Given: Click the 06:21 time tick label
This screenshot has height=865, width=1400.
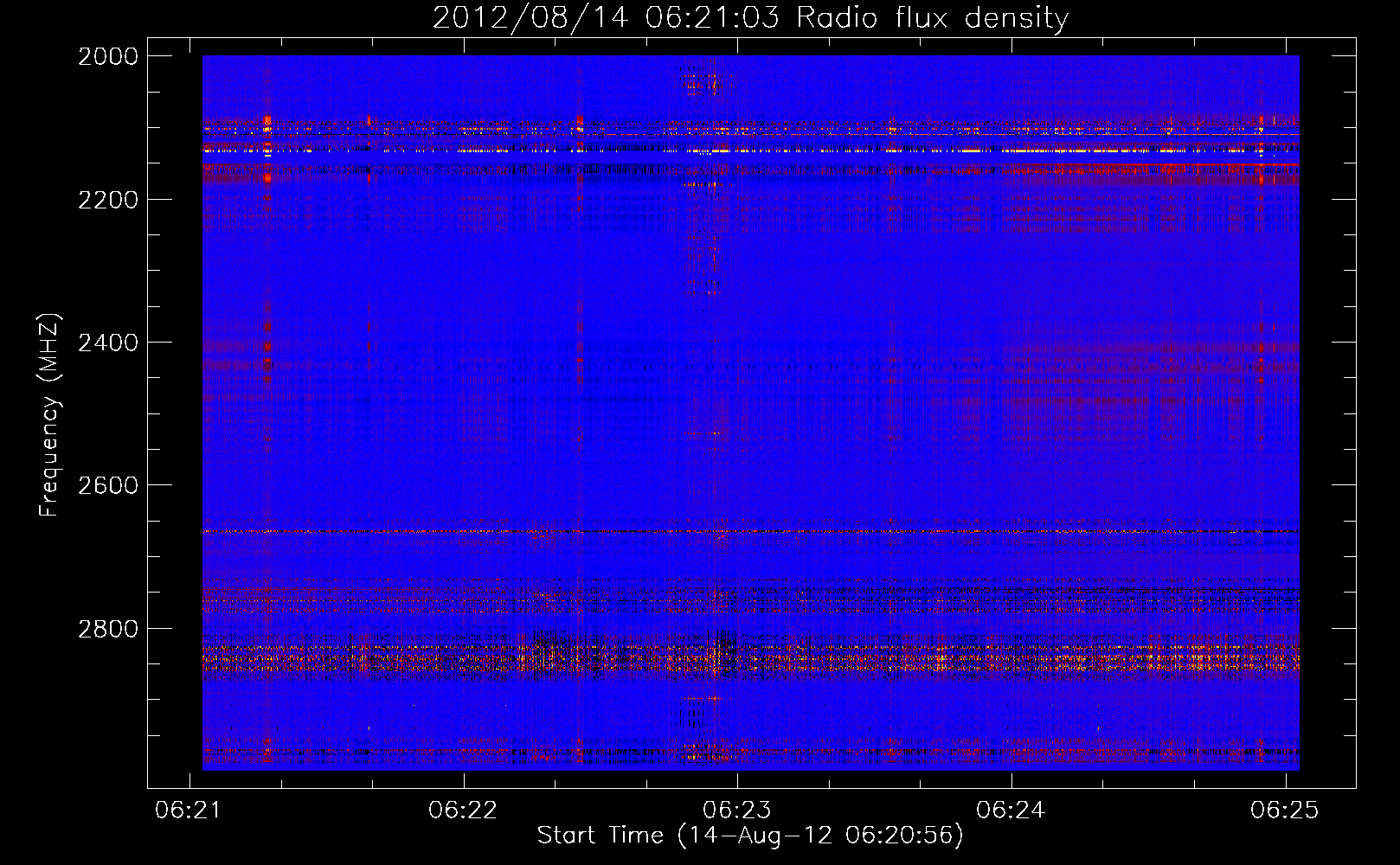Looking at the screenshot, I should point(189,810).
